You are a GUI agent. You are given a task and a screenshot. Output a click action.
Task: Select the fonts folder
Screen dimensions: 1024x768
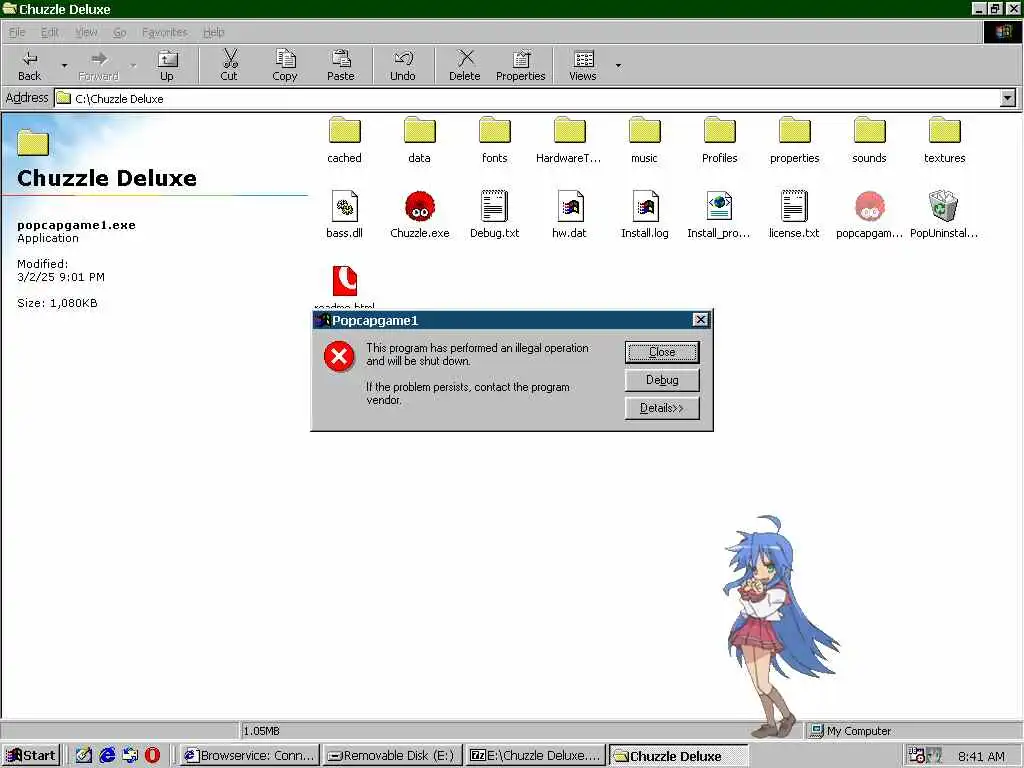(494, 140)
